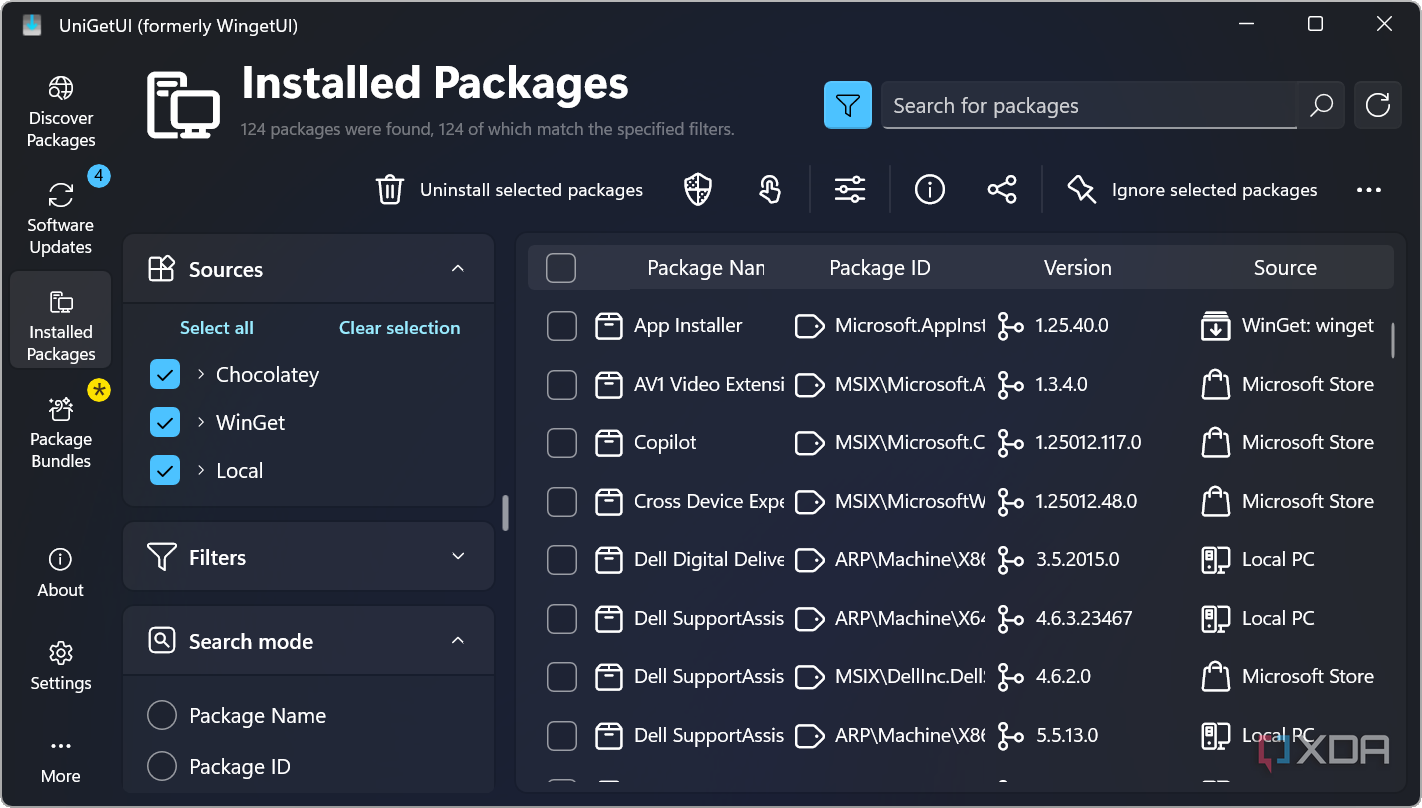The image size is (1422, 808).
Task: Click the interactive uninstall hand icon
Action: click(770, 189)
